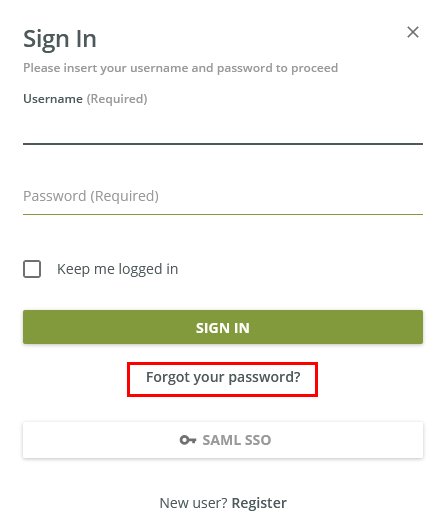Click the Sign In heading

[60, 40]
